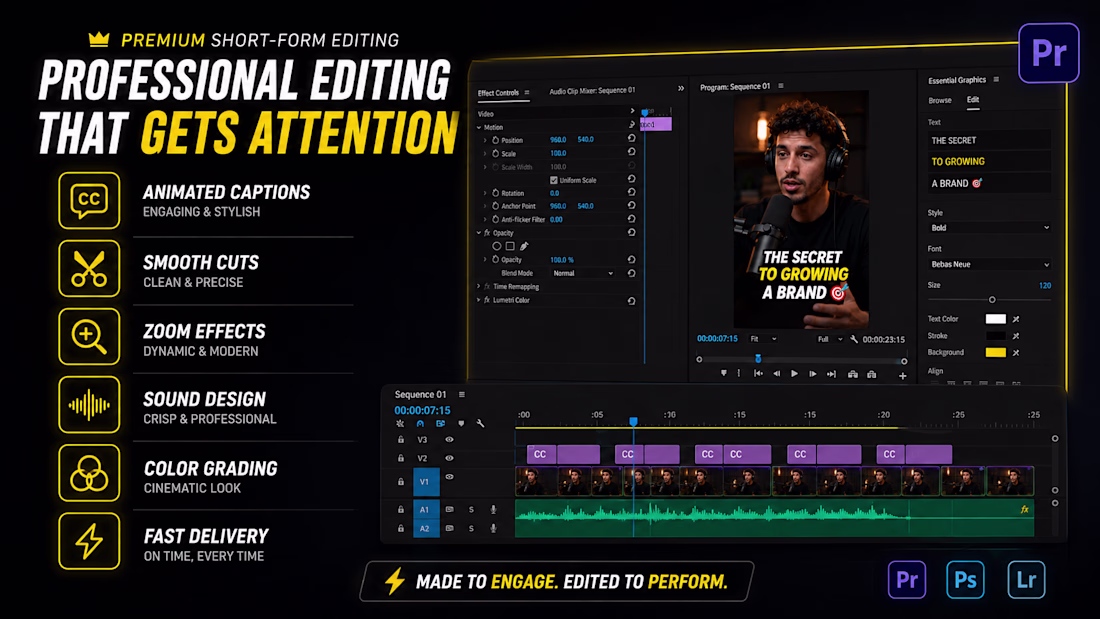Lock the V3 track

pyautogui.click(x=401, y=439)
